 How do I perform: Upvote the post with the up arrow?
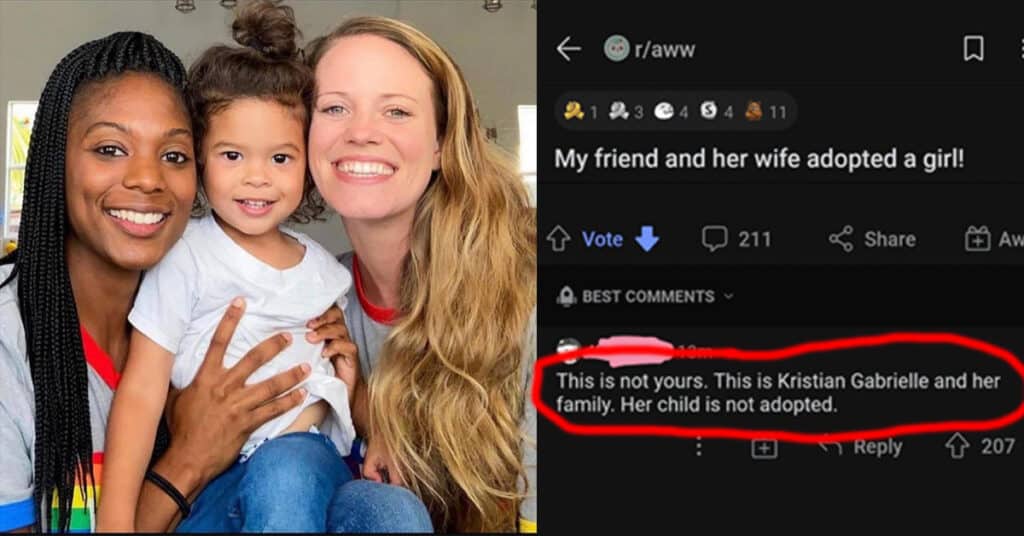(558, 239)
